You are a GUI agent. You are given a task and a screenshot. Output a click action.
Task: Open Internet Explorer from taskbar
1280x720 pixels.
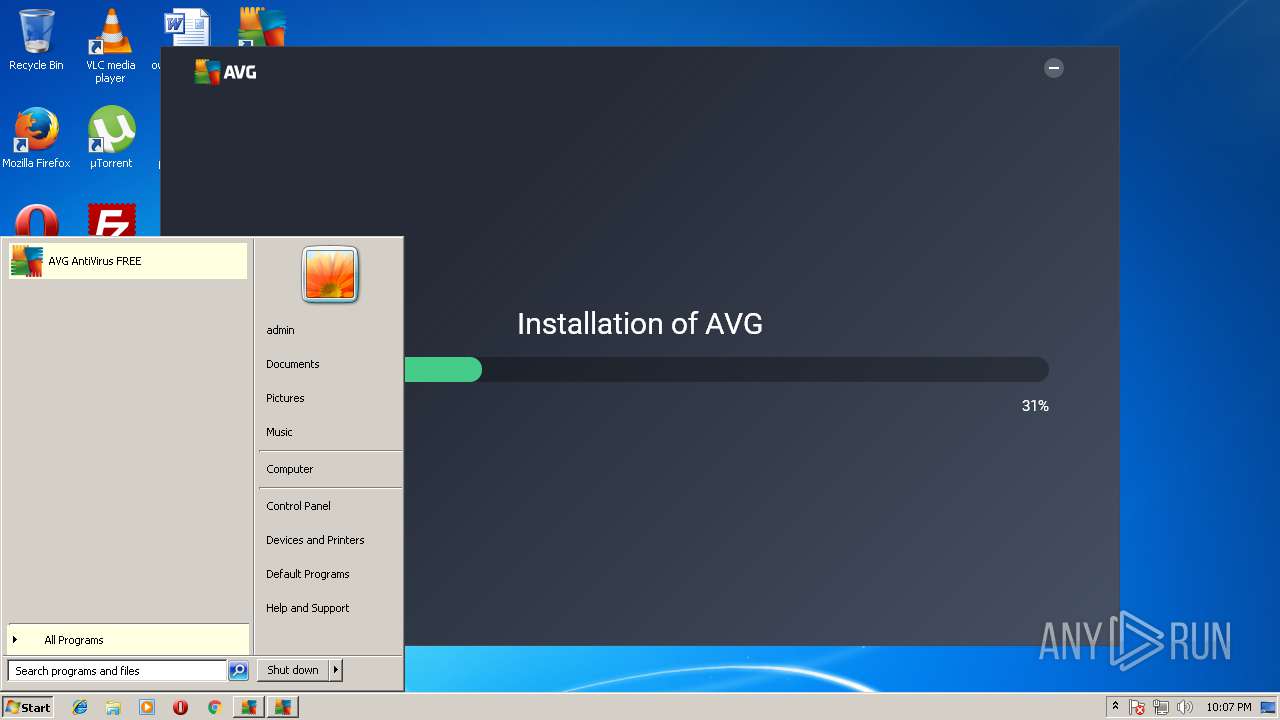(x=80, y=707)
